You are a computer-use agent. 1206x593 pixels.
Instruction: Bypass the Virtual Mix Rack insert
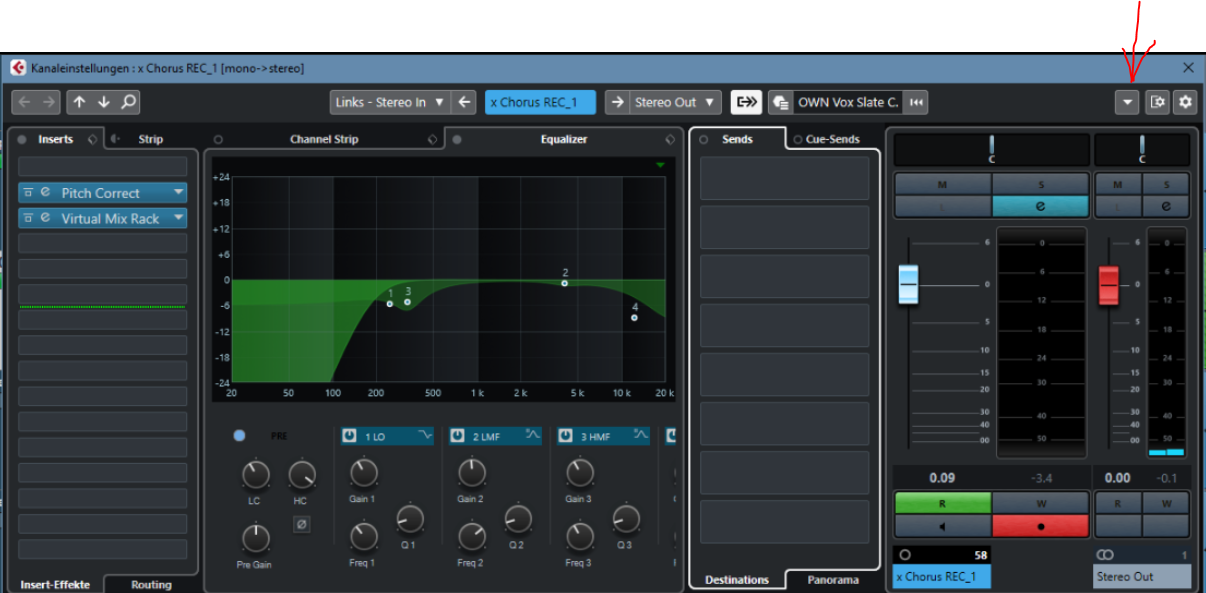(x=29, y=218)
